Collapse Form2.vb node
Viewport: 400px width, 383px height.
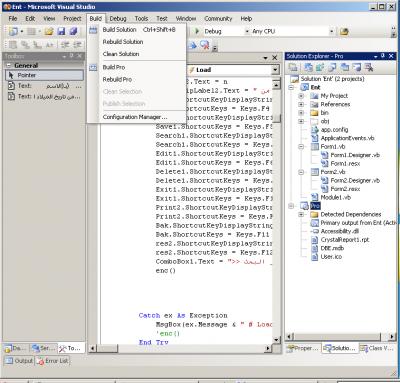[301, 172]
